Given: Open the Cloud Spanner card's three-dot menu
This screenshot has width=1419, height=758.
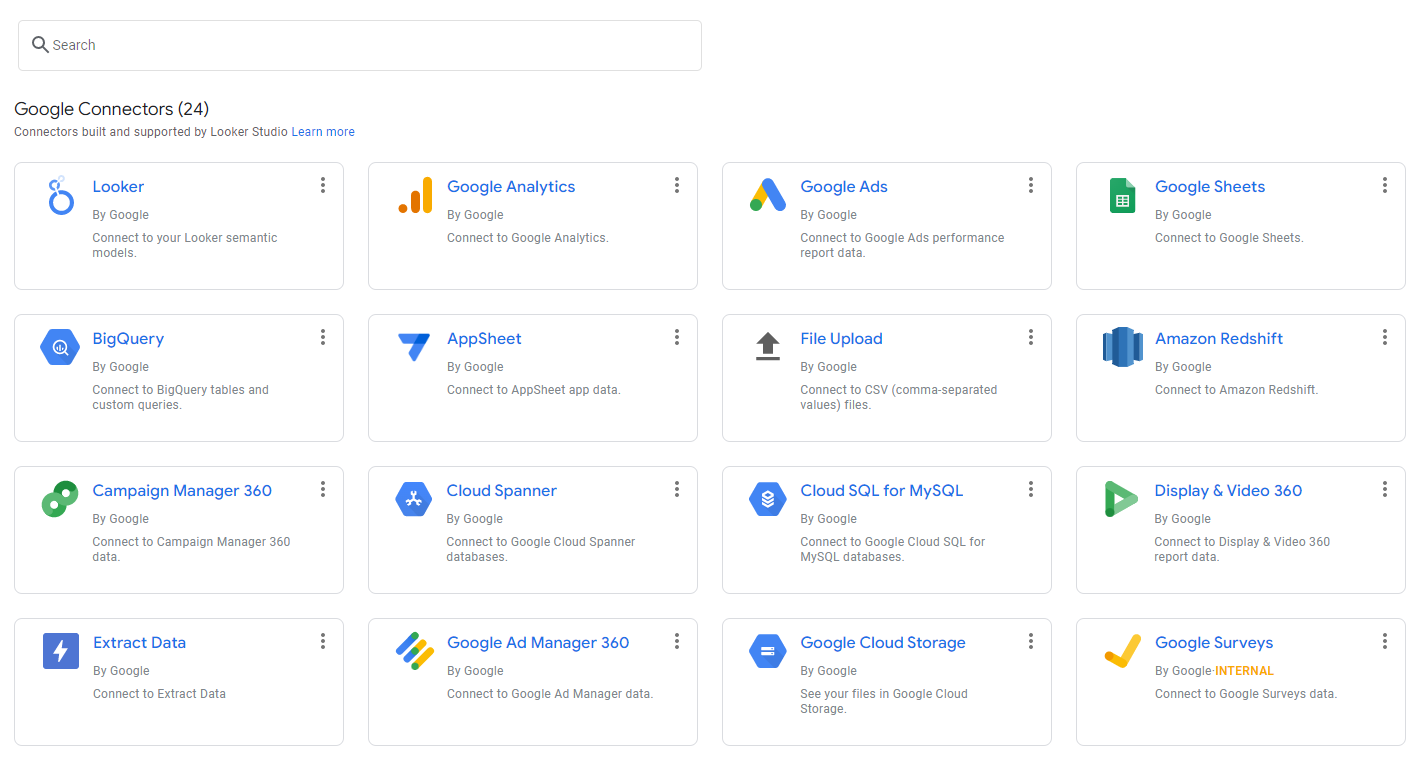Looking at the screenshot, I should pyautogui.click(x=676, y=489).
